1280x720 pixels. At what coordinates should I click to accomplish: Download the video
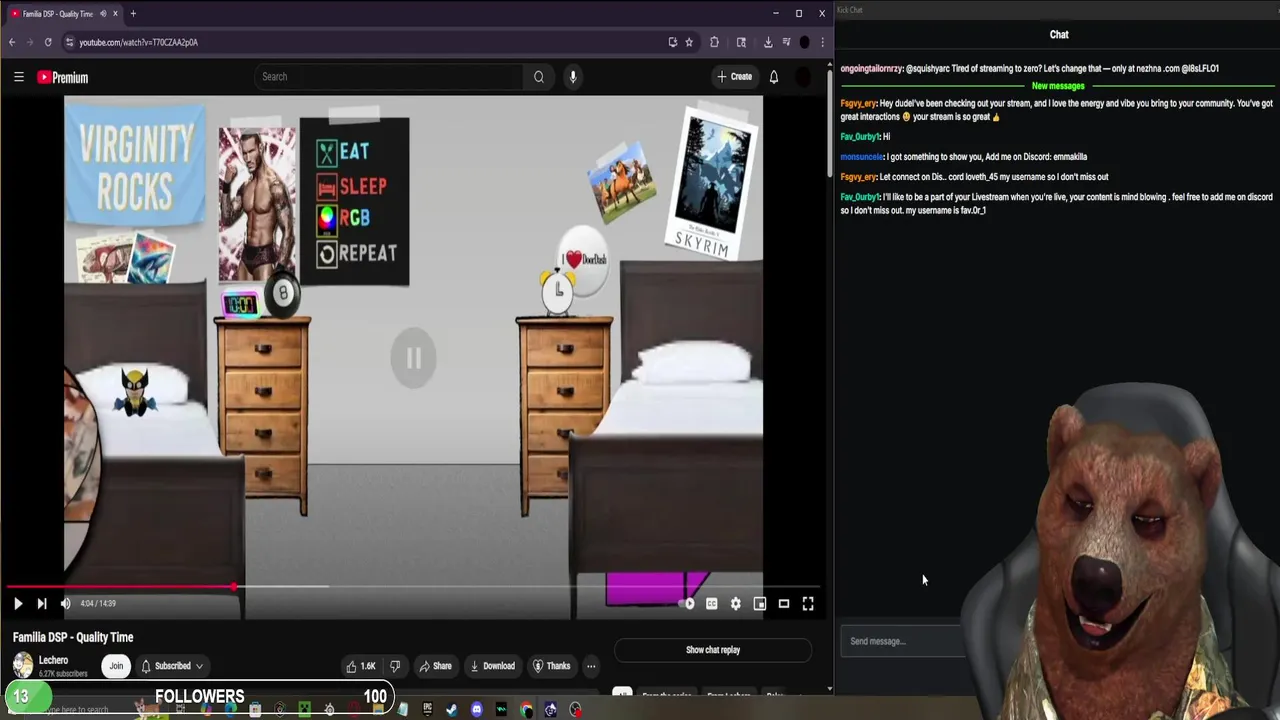tap(492, 666)
